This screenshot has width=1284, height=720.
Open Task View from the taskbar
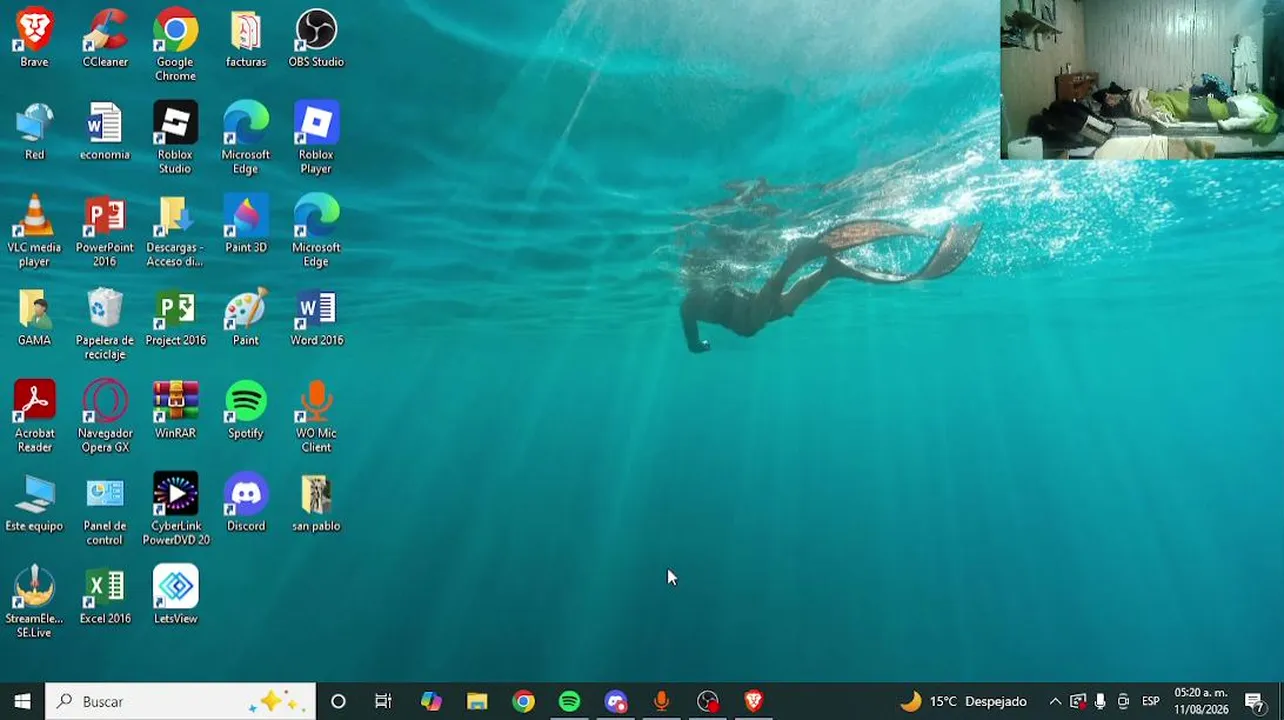(x=383, y=701)
